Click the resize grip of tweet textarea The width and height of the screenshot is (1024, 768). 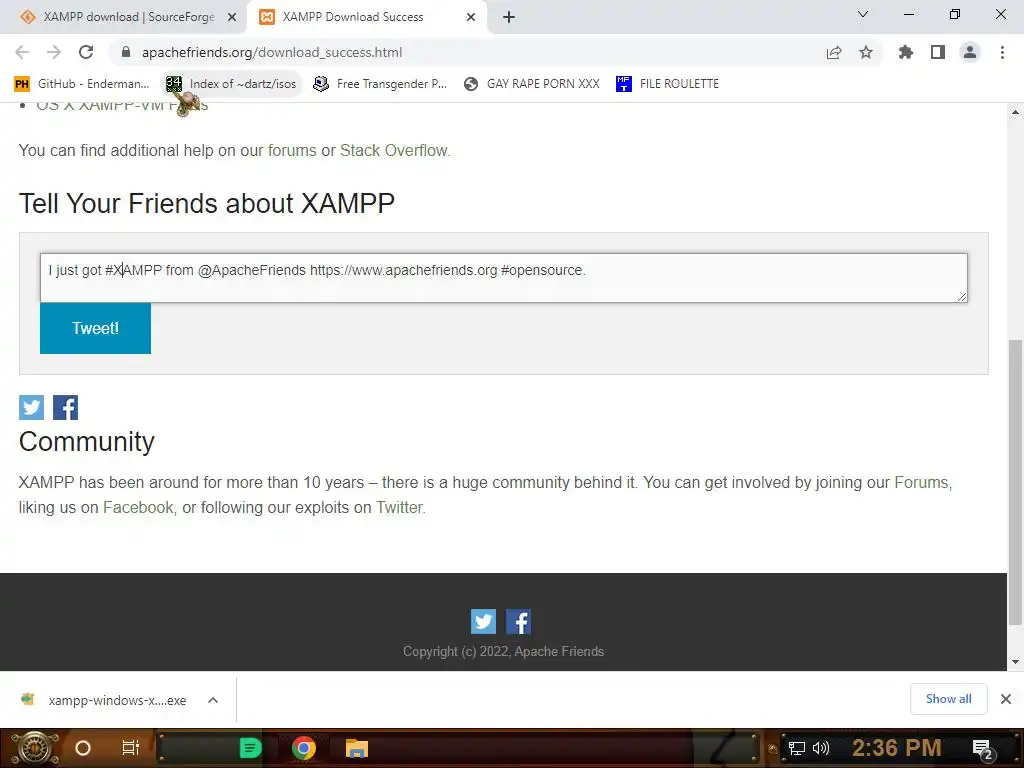(962, 297)
